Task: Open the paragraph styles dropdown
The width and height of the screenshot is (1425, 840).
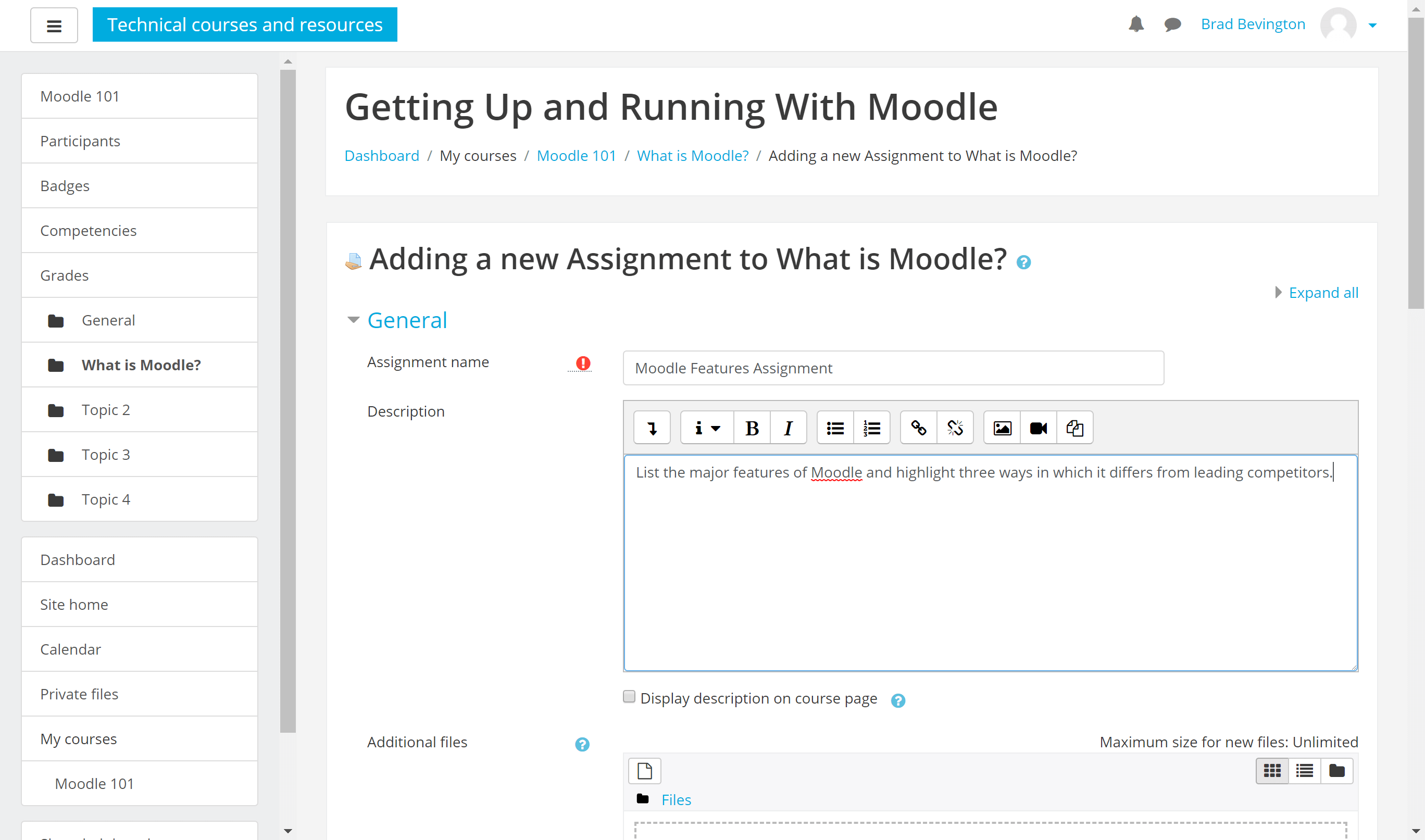Action: coord(707,428)
